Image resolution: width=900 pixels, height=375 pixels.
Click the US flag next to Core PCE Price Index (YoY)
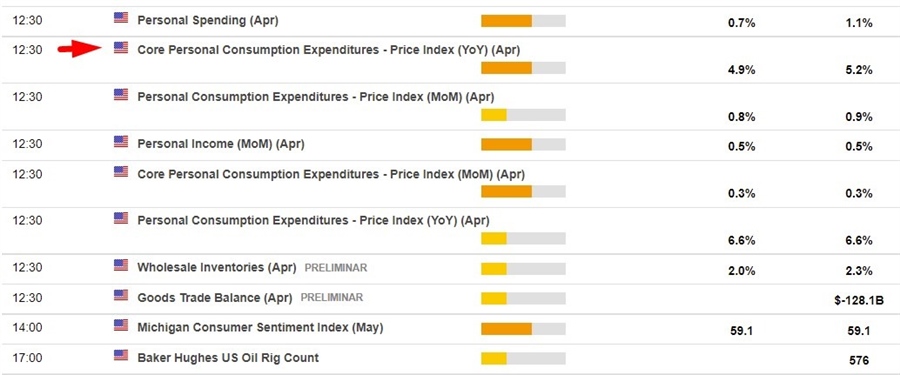coord(121,48)
